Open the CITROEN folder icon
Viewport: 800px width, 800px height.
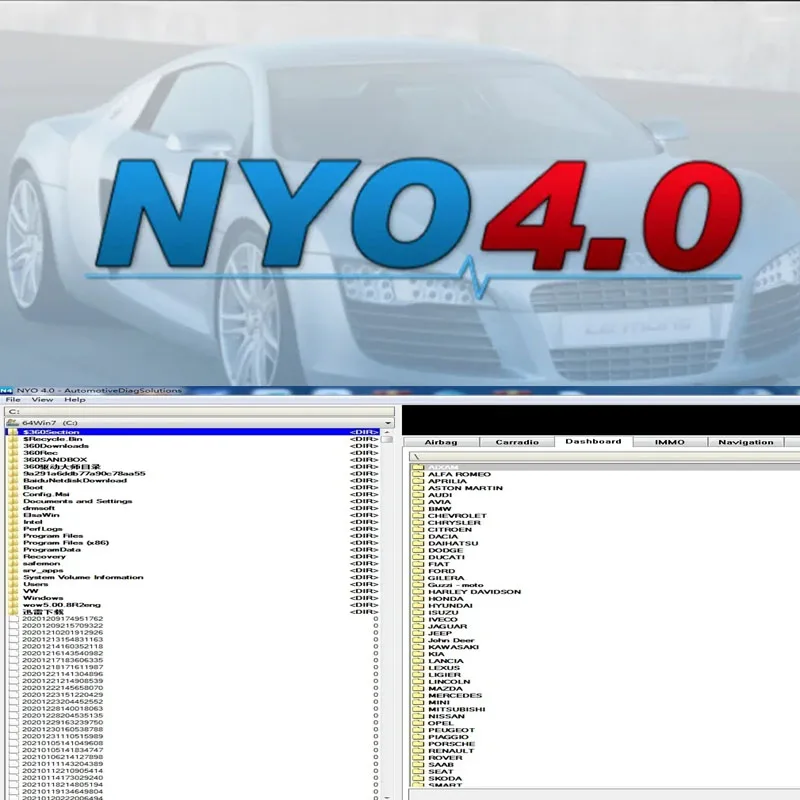418,530
